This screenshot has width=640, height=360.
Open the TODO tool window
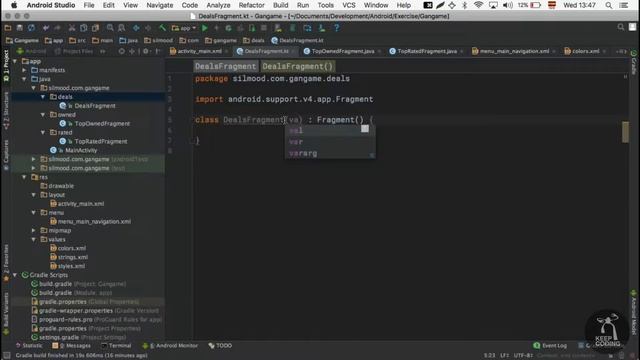tap(220, 346)
